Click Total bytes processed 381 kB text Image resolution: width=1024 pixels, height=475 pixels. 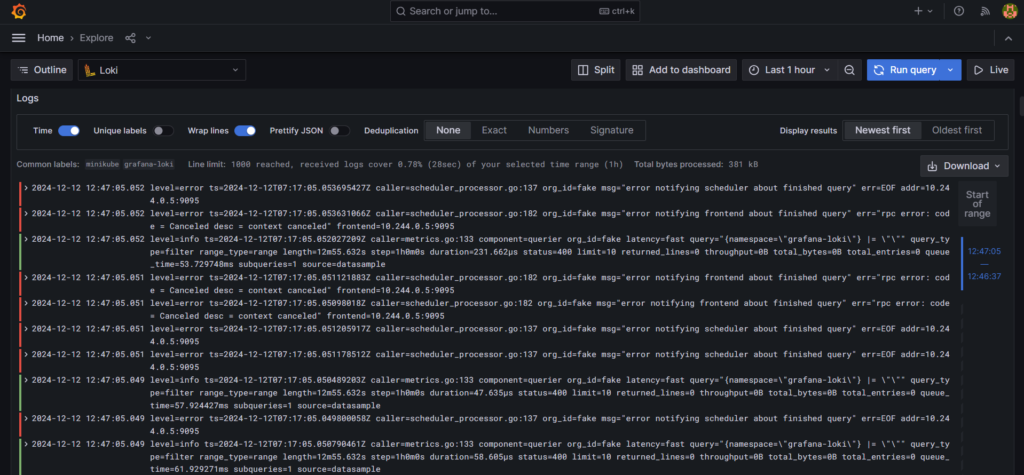pos(696,165)
